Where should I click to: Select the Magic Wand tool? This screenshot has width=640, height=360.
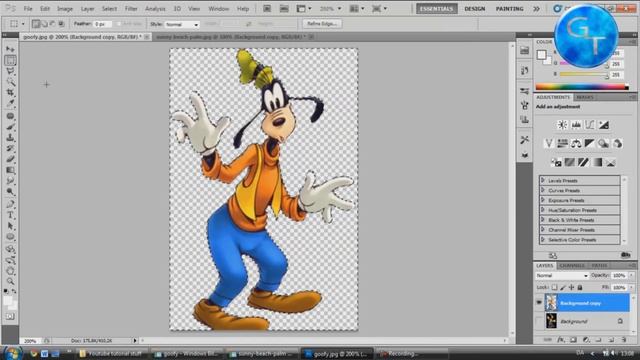pyautogui.click(x=10, y=82)
